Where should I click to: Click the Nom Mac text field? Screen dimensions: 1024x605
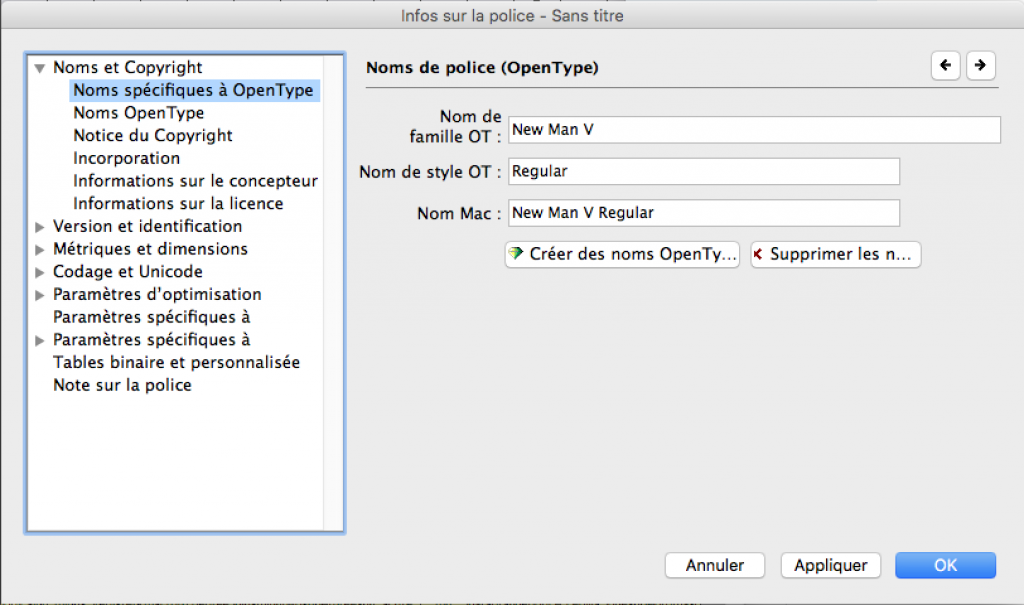point(704,213)
